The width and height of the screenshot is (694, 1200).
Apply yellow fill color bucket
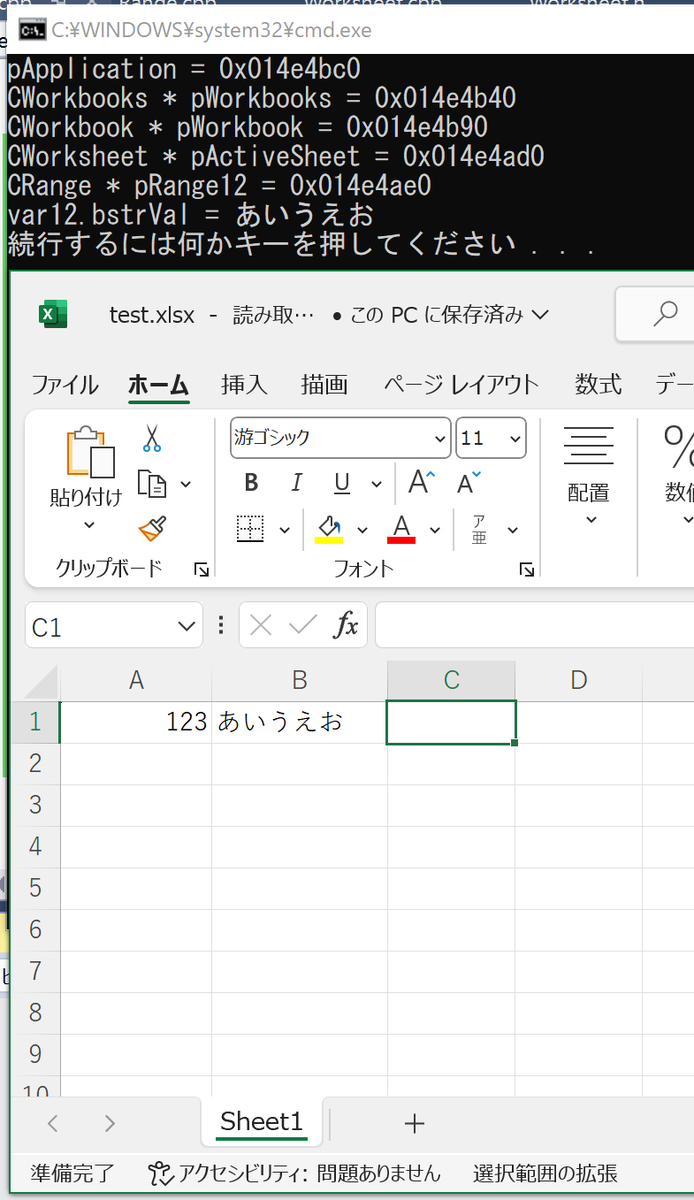tap(329, 529)
